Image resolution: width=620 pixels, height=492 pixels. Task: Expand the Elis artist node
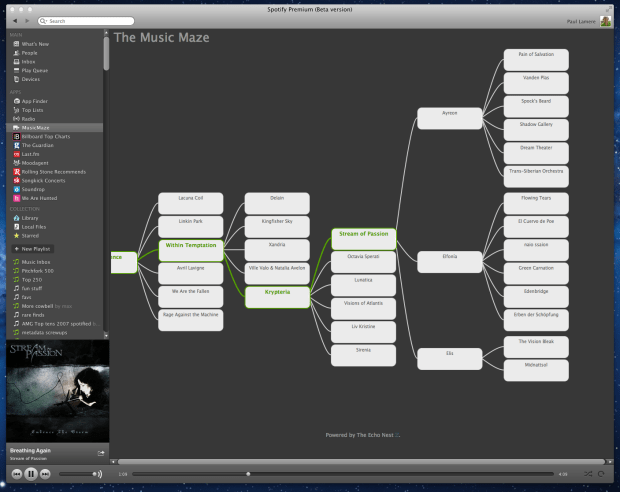click(449, 353)
